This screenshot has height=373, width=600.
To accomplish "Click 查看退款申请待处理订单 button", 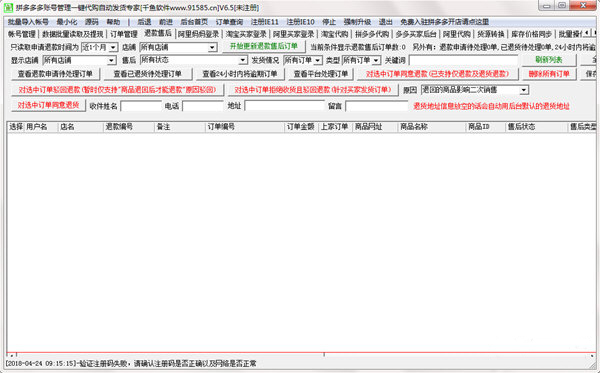I will coord(55,74).
